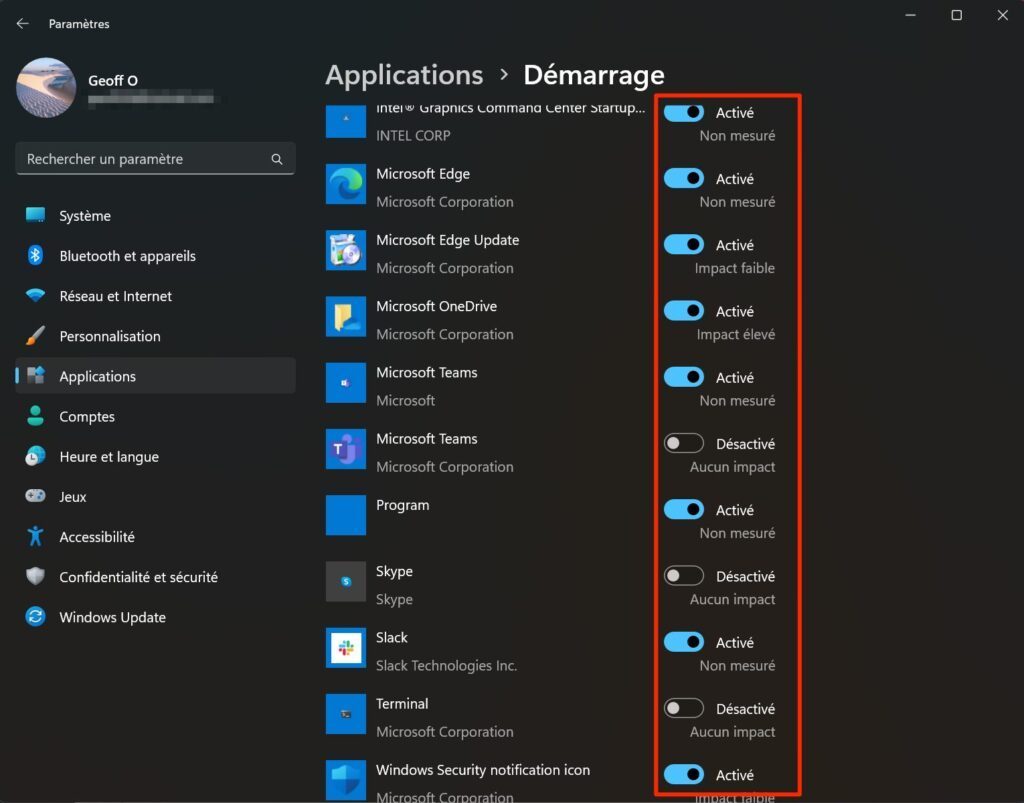Image resolution: width=1024 pixels, height=803 pixels.
Task: Click the Terminal app icon
Action: coord(345,714)
